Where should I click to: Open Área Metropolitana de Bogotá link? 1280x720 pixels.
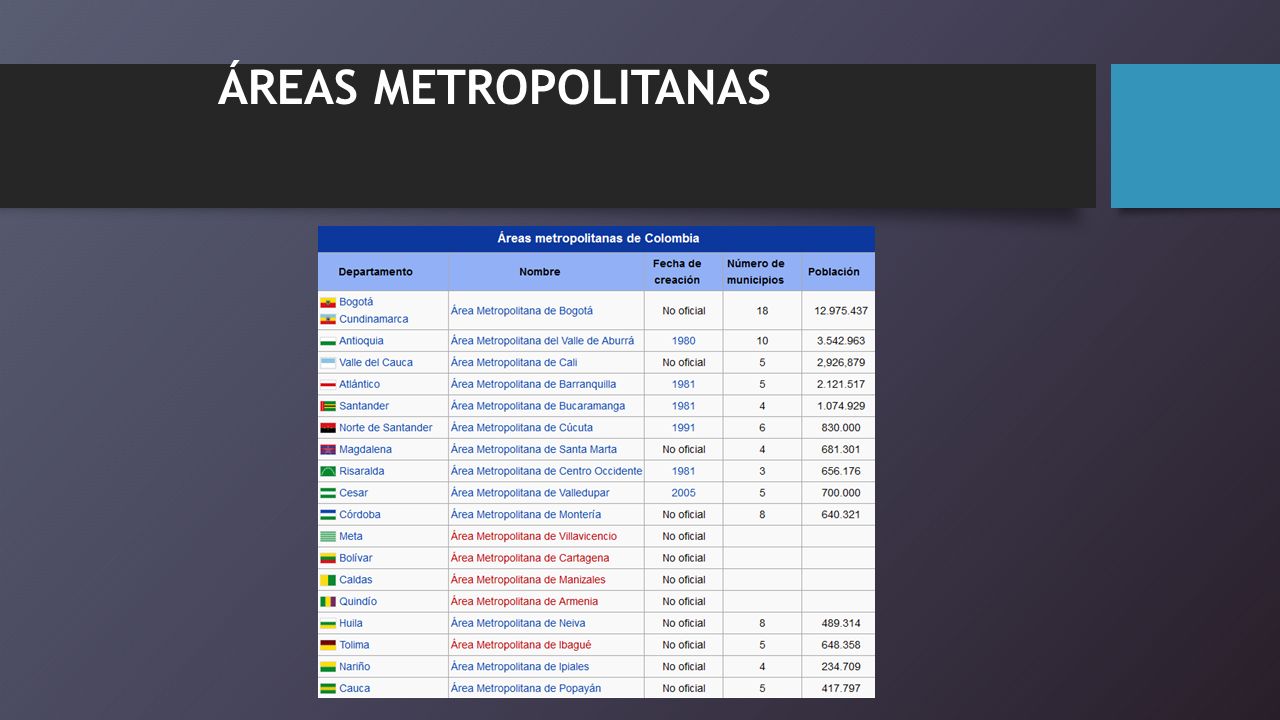click(x=522, y=311)
